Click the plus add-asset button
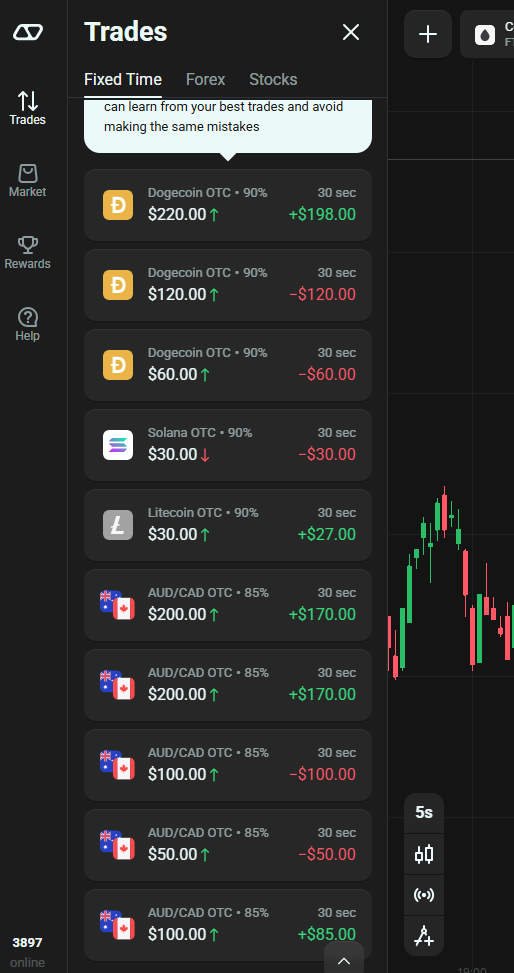The width and height of the screenshot is (514, 973). (428, 34)
